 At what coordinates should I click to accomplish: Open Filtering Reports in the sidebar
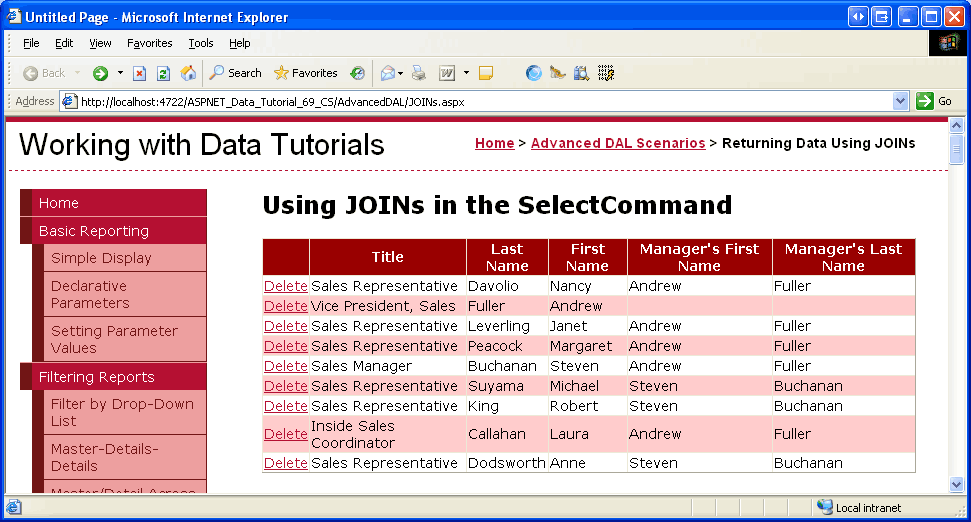(x=96, y=377)
